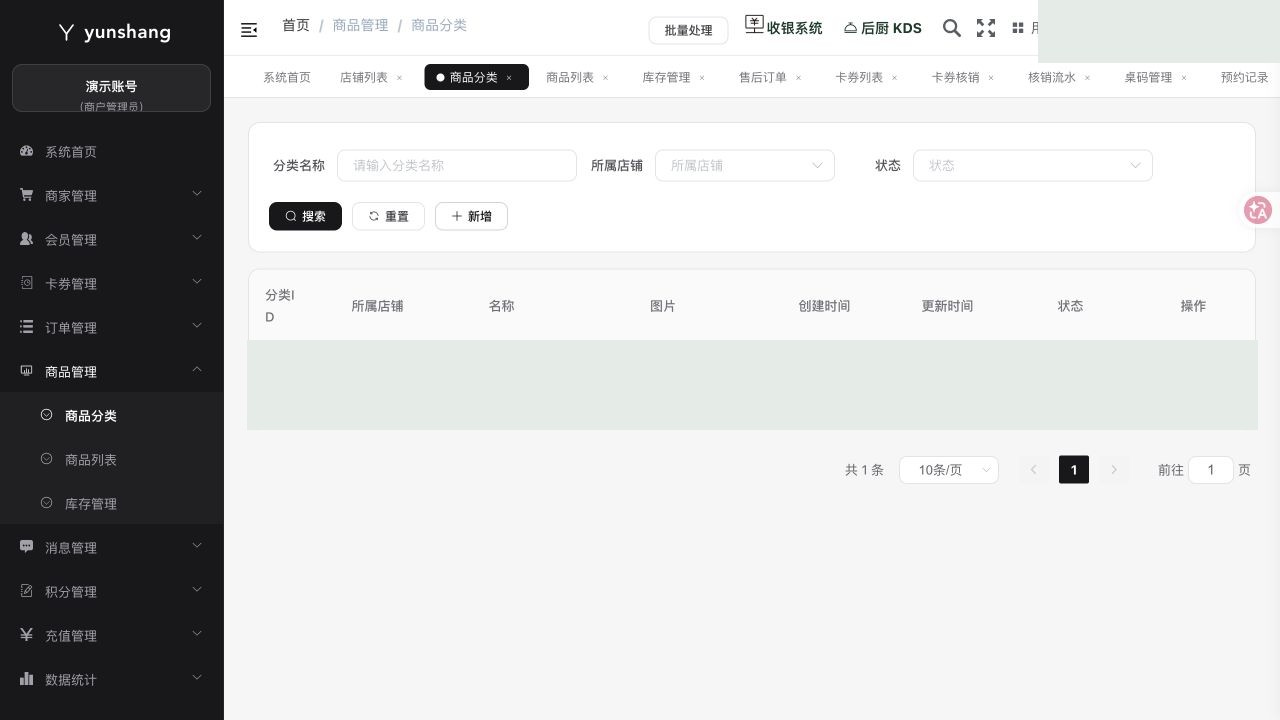
Task: Click the 搜索 button
Action: (x=305, y=216)
